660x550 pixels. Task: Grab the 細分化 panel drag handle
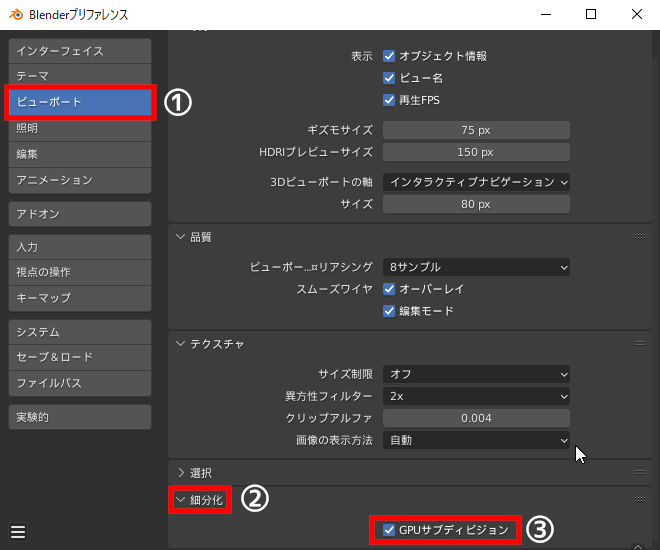[x=639, y=500]
